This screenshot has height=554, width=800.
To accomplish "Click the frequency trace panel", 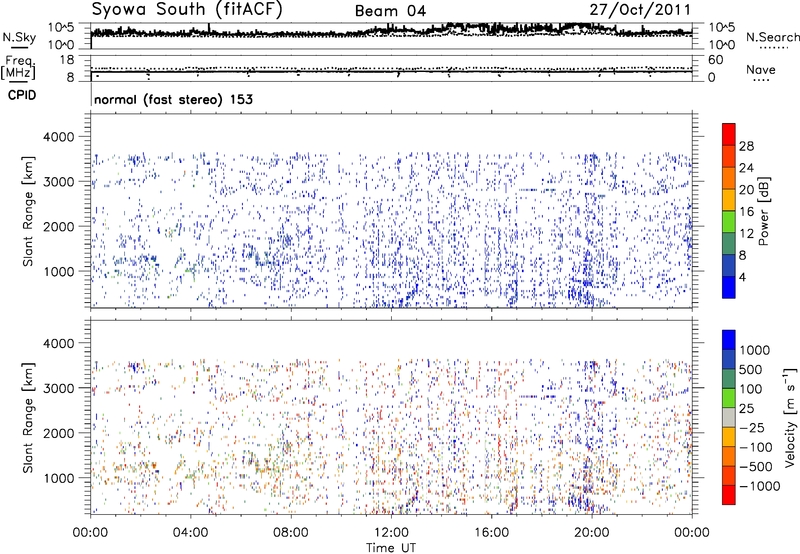I will (x=391, y=69).
